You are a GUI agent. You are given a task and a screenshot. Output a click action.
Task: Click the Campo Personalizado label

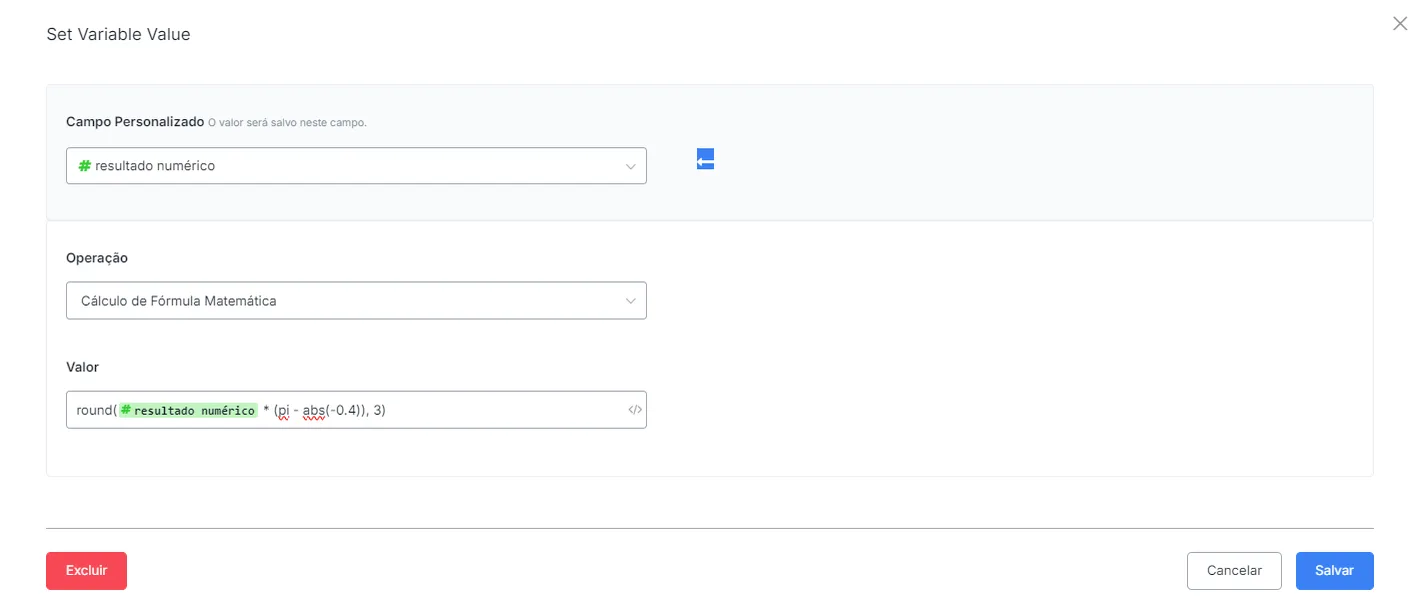click(x=135, y=122)
